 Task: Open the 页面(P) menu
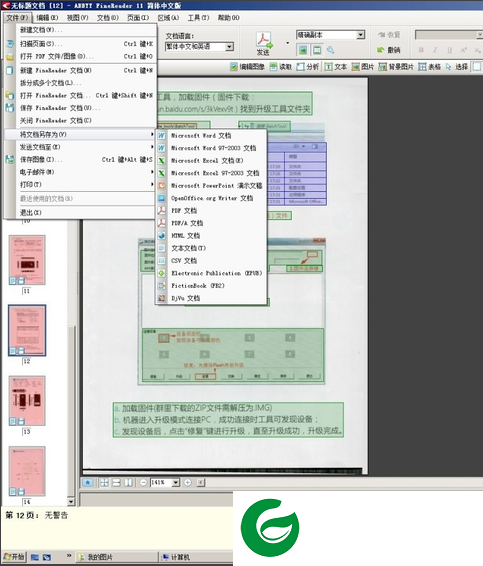tap(138, 17)
